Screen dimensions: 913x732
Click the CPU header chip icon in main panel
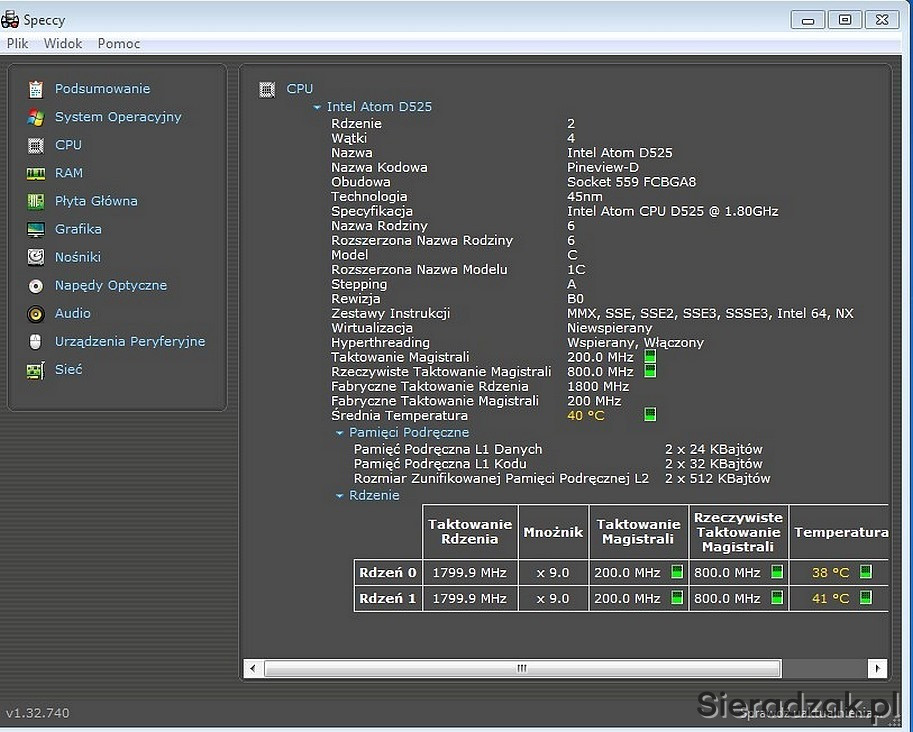[267, 89]
